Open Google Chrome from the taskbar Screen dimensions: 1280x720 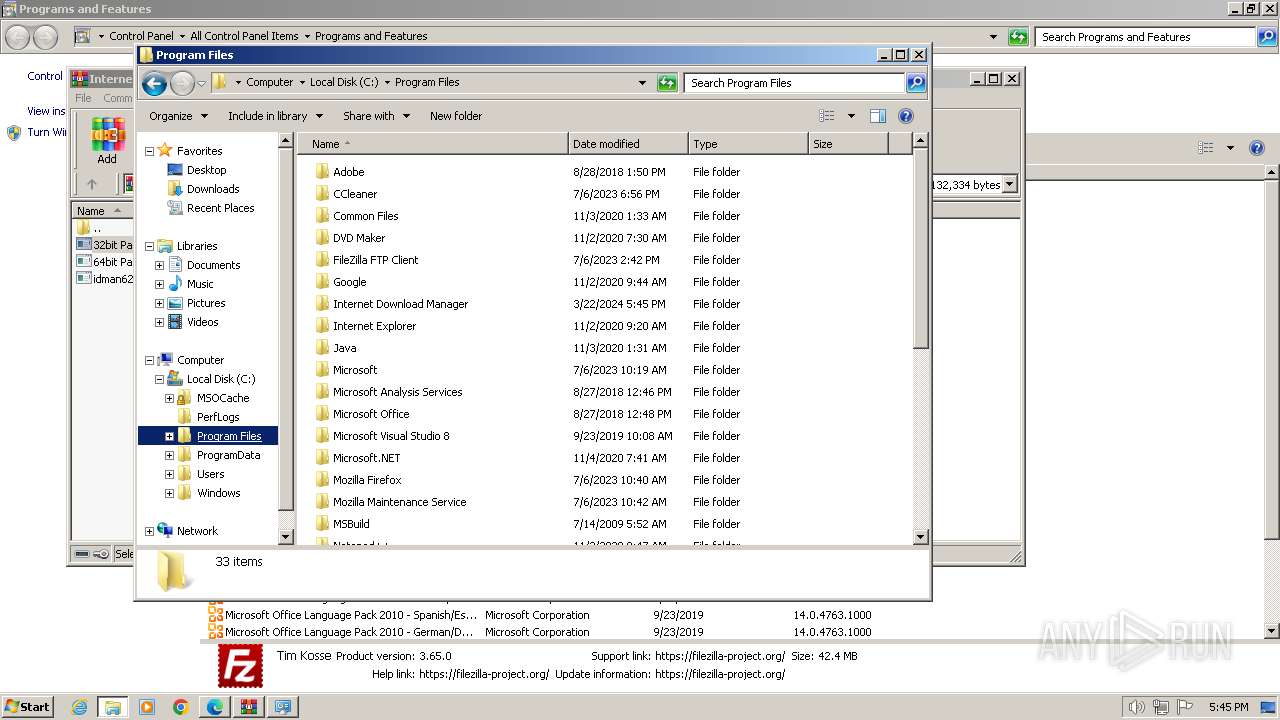point(181,707)
